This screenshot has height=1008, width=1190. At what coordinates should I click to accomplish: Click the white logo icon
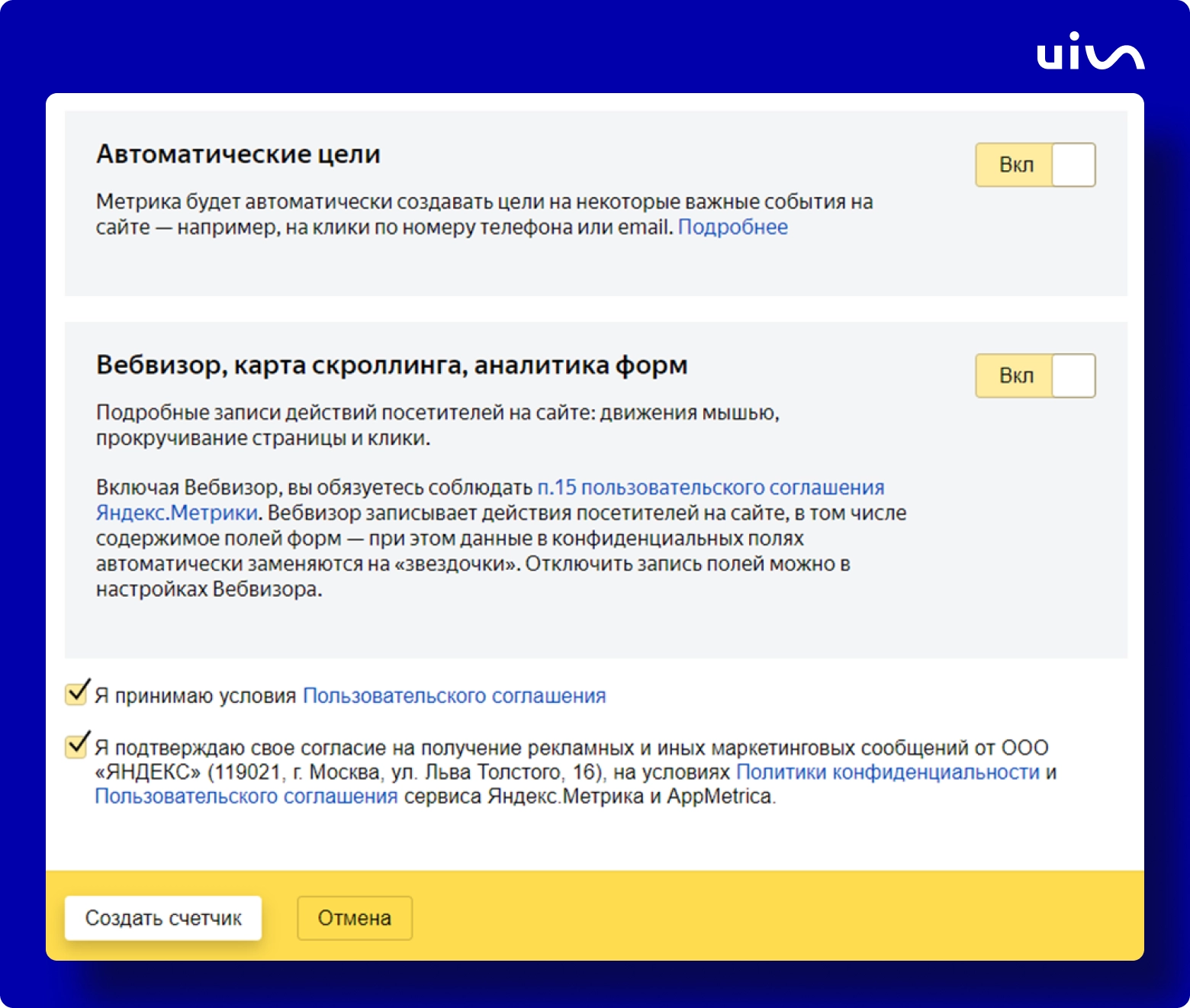tap(1090, 51)
